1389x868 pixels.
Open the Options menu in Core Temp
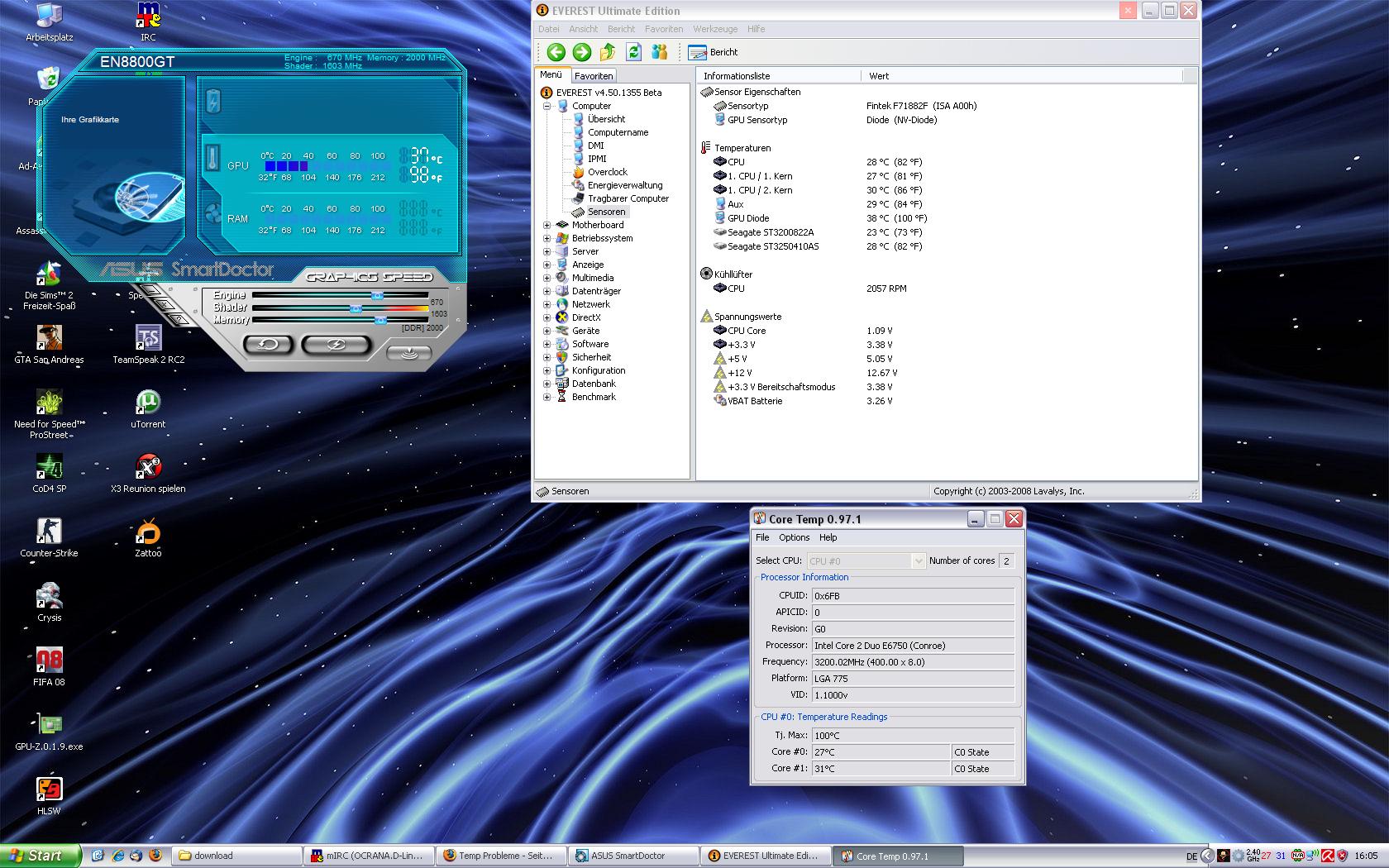(x=794, y=537)
